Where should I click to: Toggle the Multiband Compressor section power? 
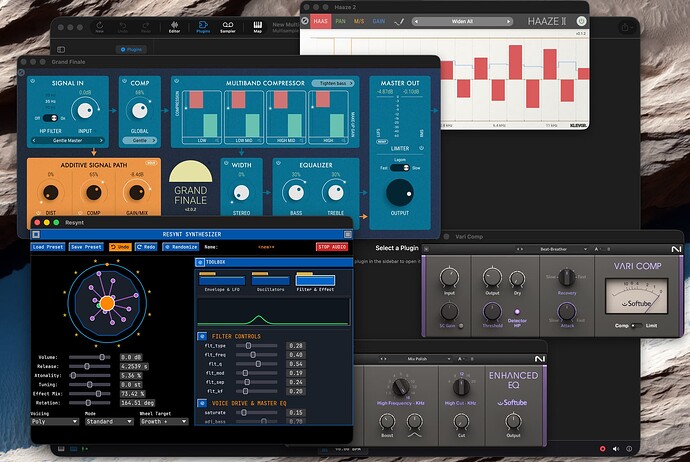176,81
